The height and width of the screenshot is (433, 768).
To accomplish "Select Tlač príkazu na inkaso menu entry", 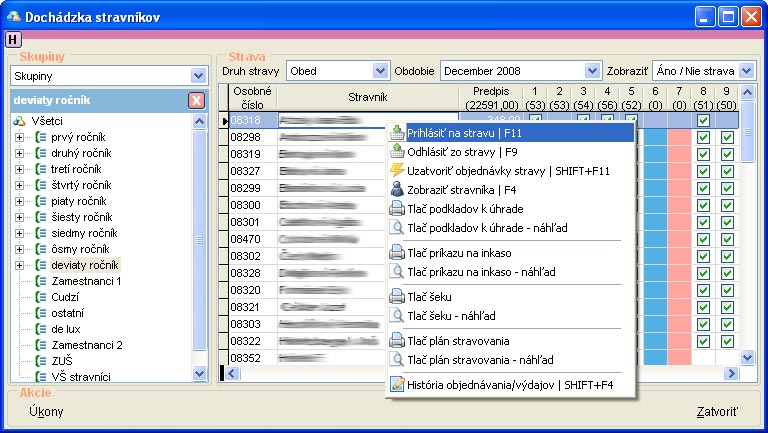I will click(465, 253).
